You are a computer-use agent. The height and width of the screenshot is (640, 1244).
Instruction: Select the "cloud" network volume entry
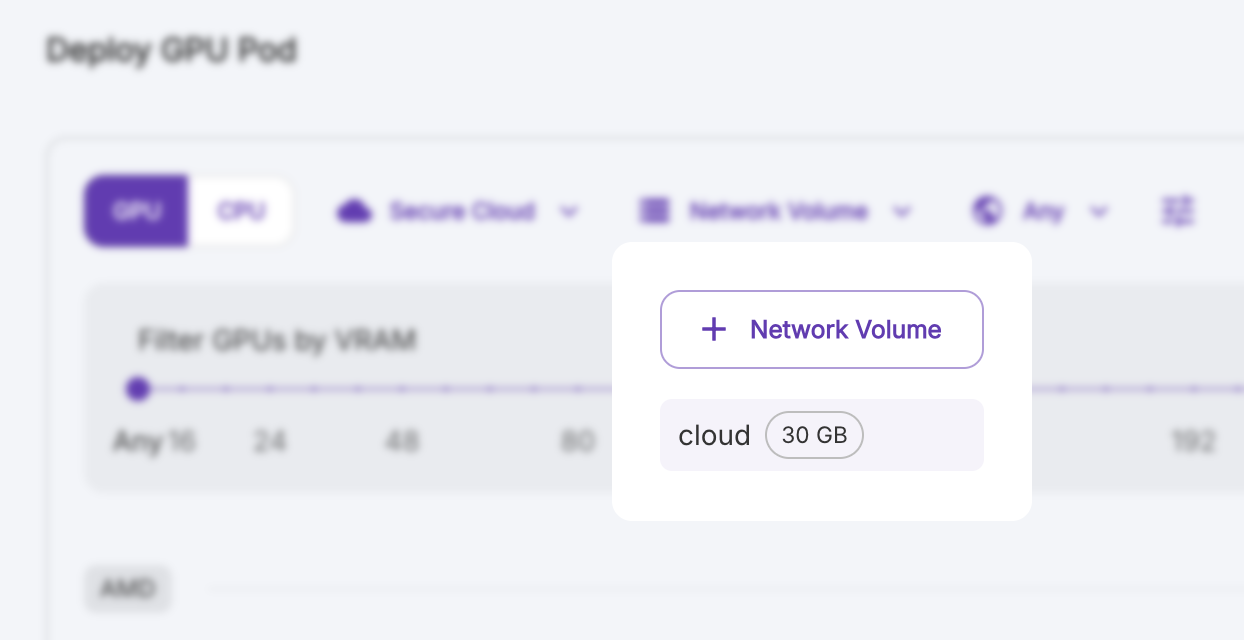click(x=714, y=435)
